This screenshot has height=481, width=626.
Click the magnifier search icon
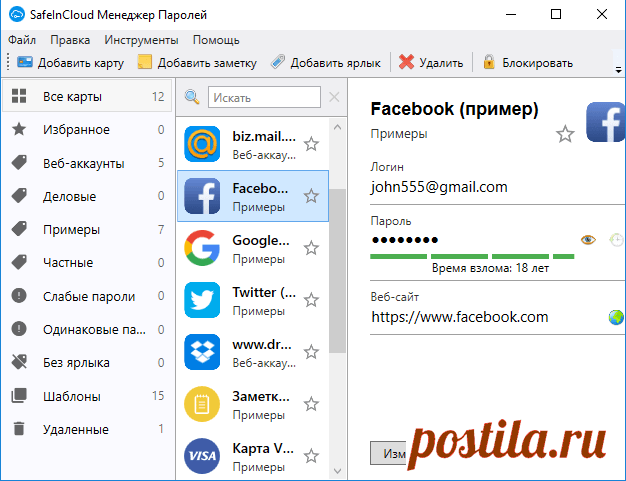(192, 97)
